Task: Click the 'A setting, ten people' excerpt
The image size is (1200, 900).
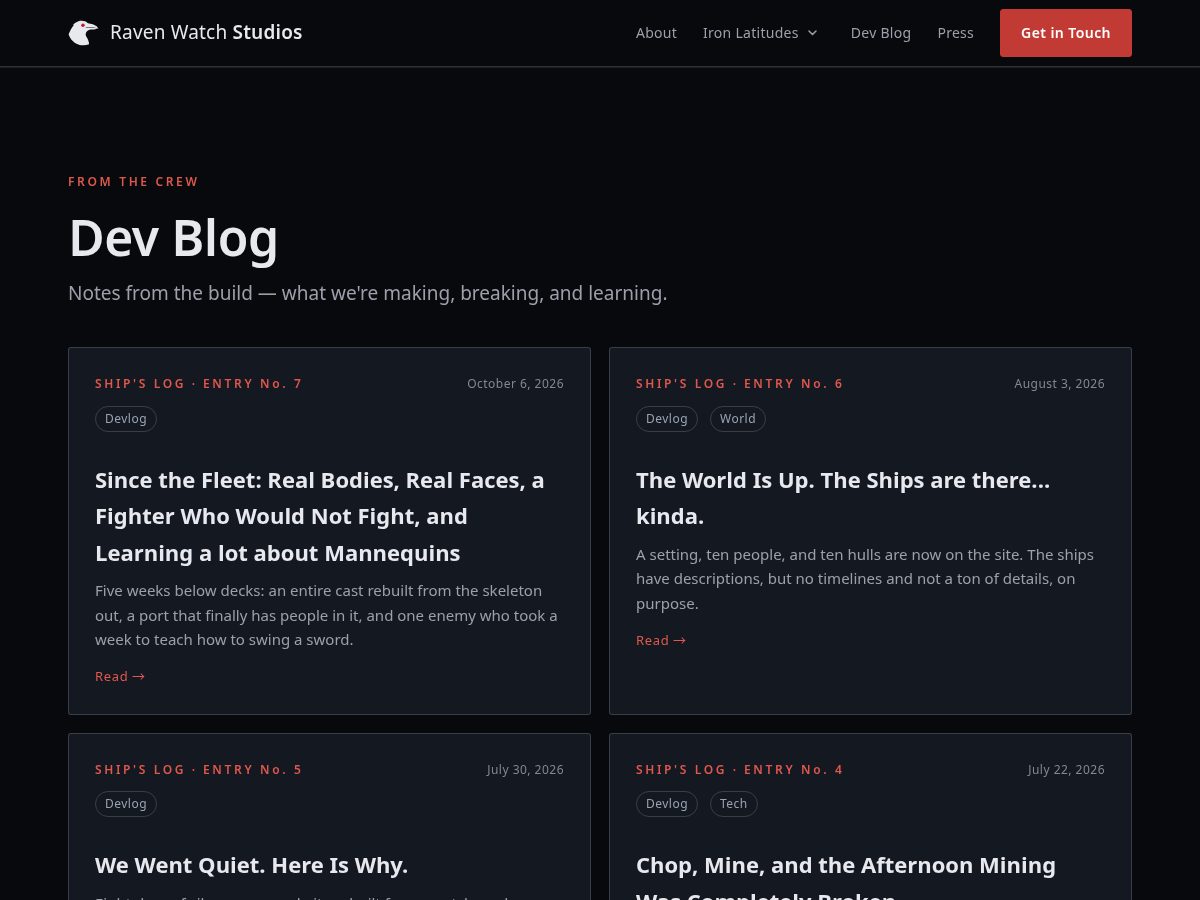Action: point(865,579)
